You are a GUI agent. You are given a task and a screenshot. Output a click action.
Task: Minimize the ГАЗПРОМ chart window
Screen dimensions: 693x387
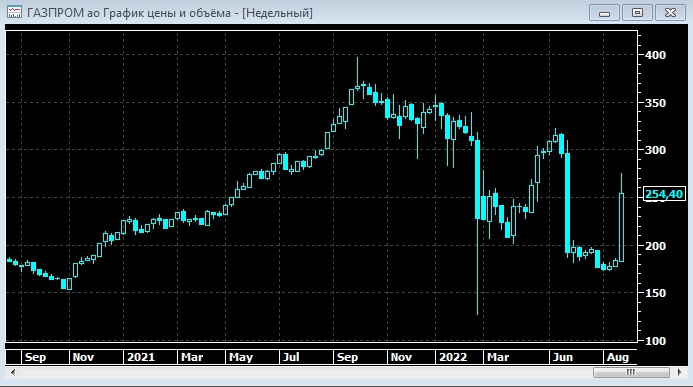tap(604, 12)
